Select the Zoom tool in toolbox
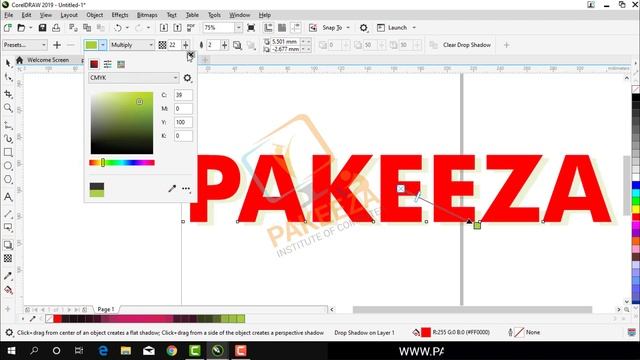640x360 pixels. [8, 108]
